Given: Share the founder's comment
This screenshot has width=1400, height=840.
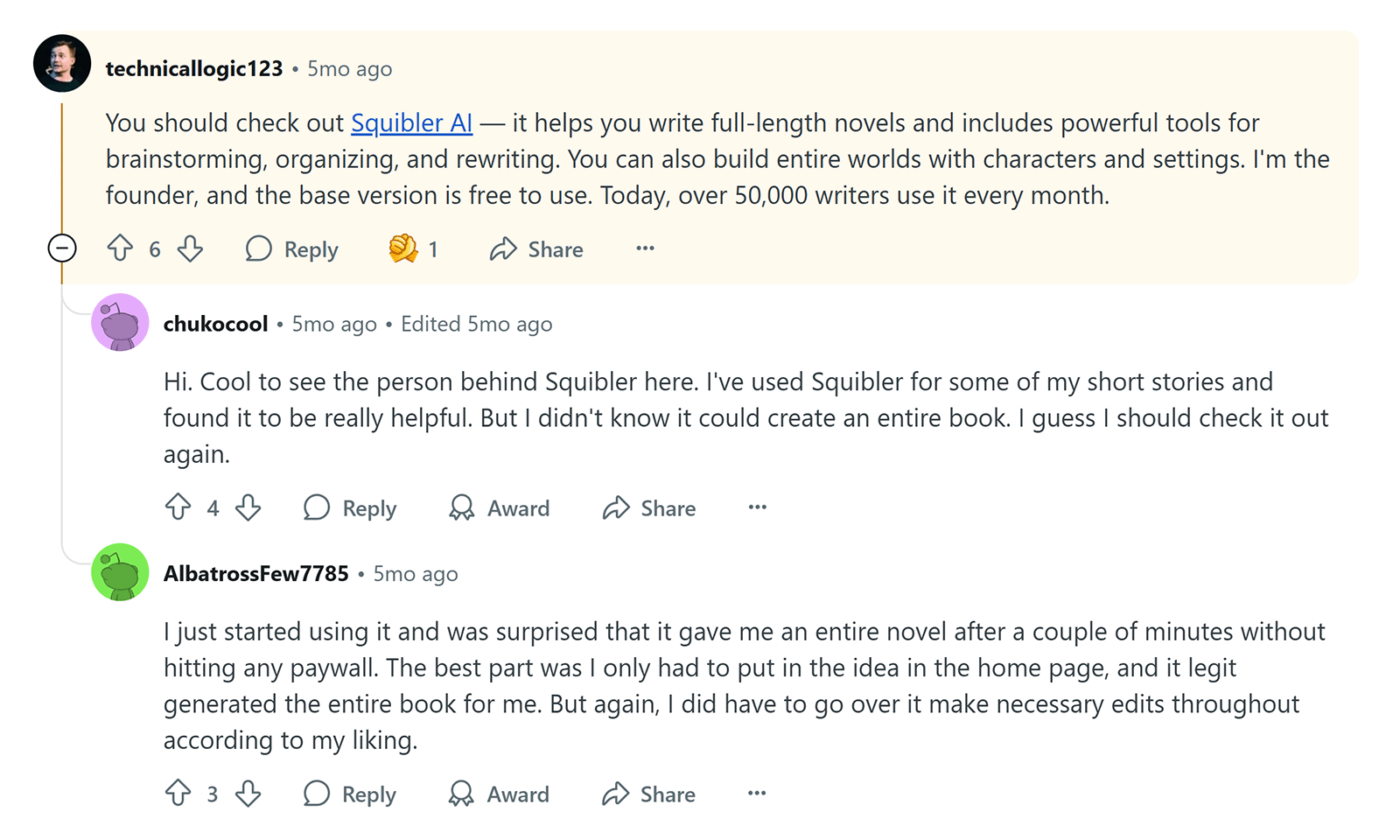Looking at the screenshot, I should (x=535, y=248).
